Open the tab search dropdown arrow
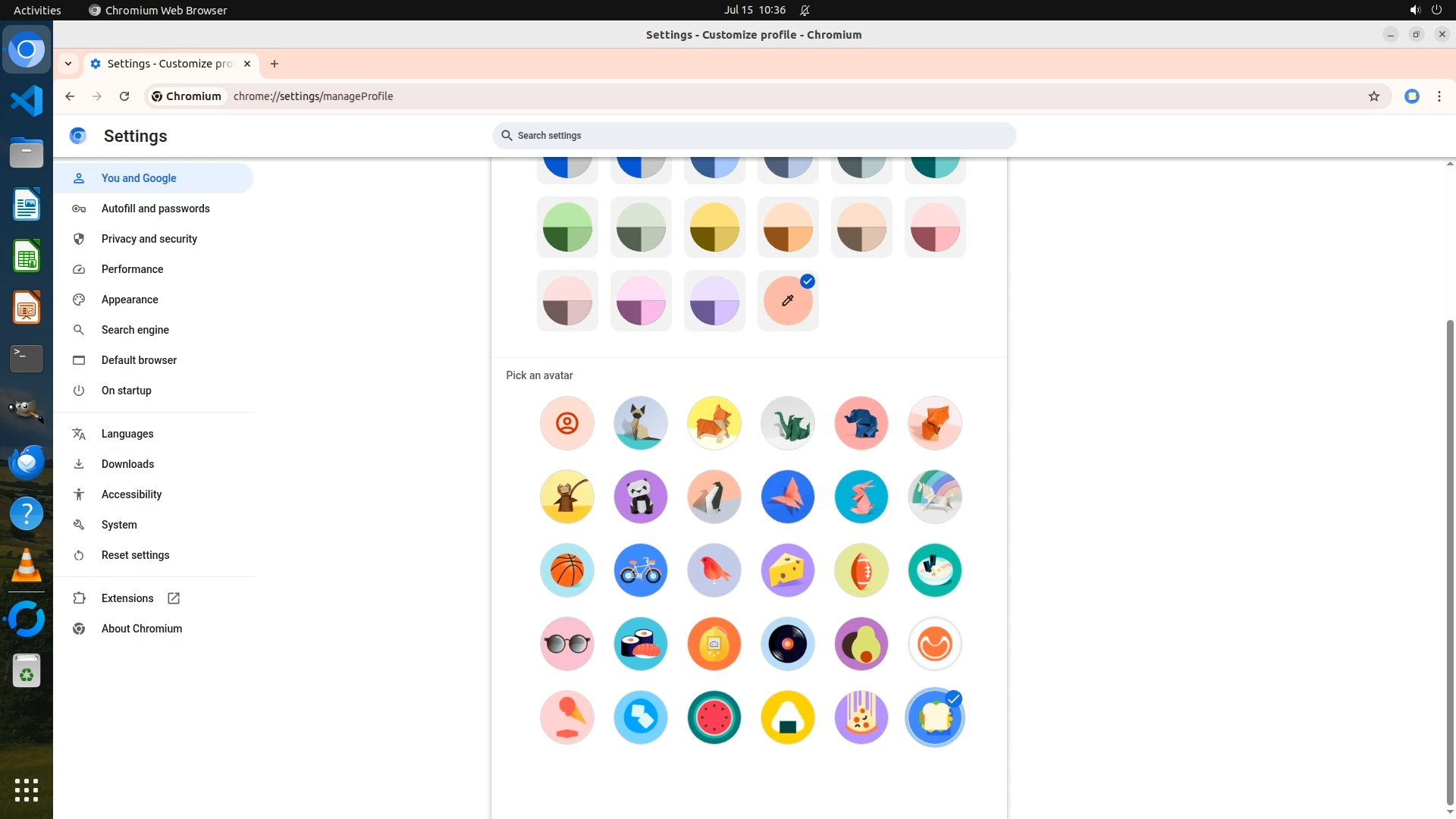 click(x=68, y=64)
